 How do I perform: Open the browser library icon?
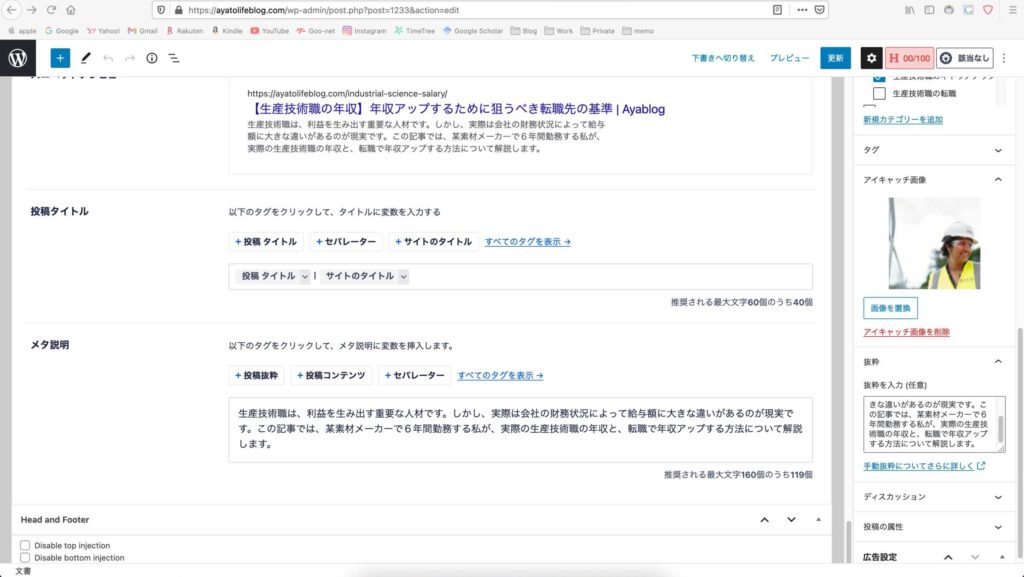click(910, 10)
